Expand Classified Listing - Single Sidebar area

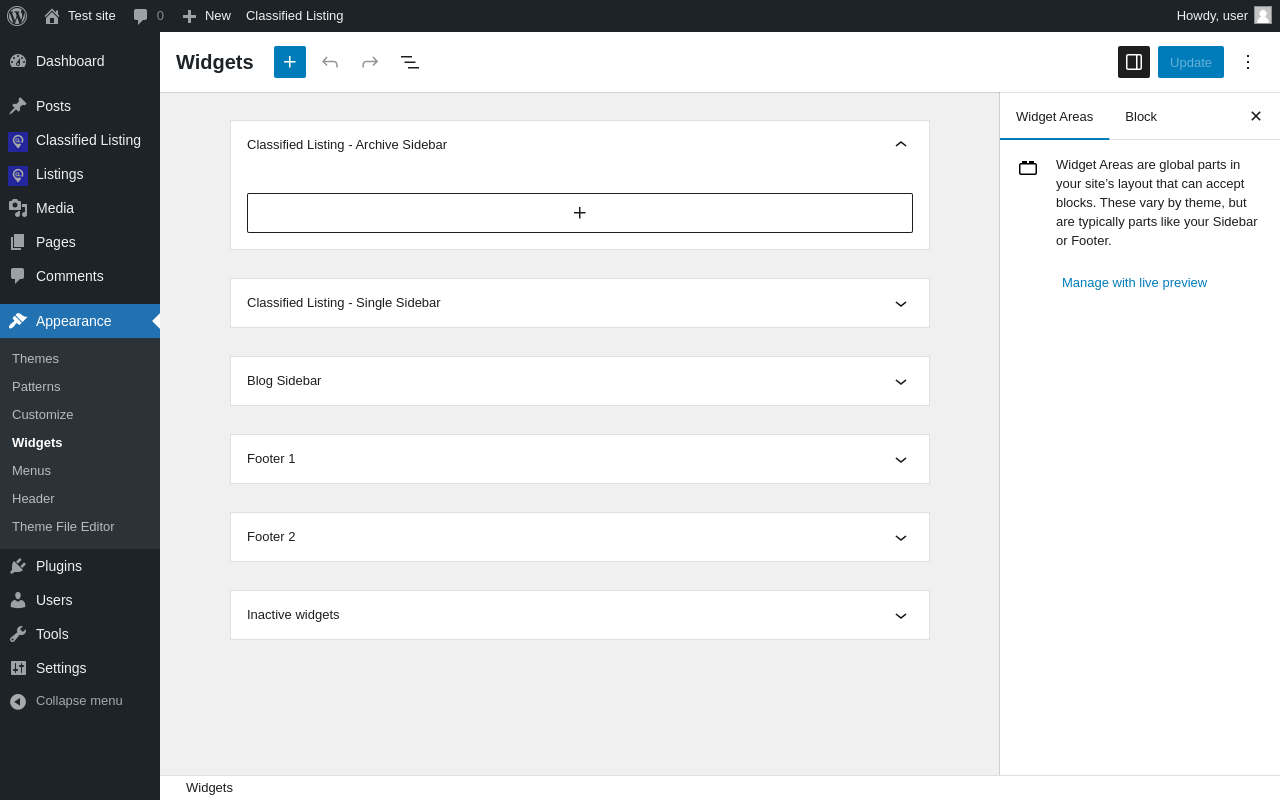900,303
